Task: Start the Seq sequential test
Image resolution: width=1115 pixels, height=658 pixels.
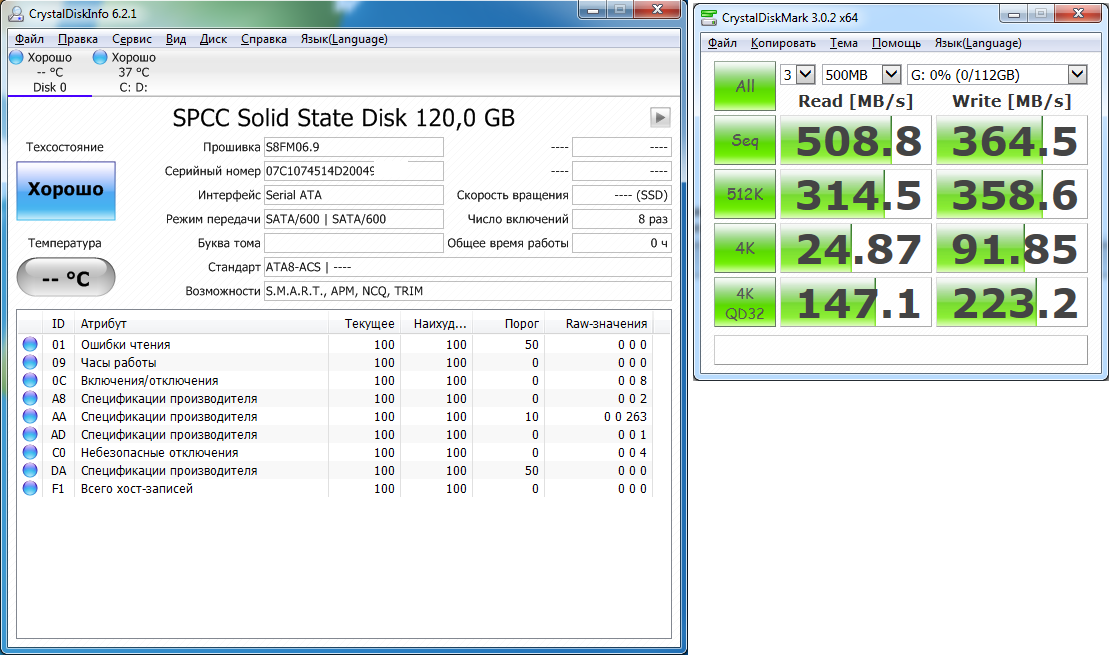Action: [745, 141]
